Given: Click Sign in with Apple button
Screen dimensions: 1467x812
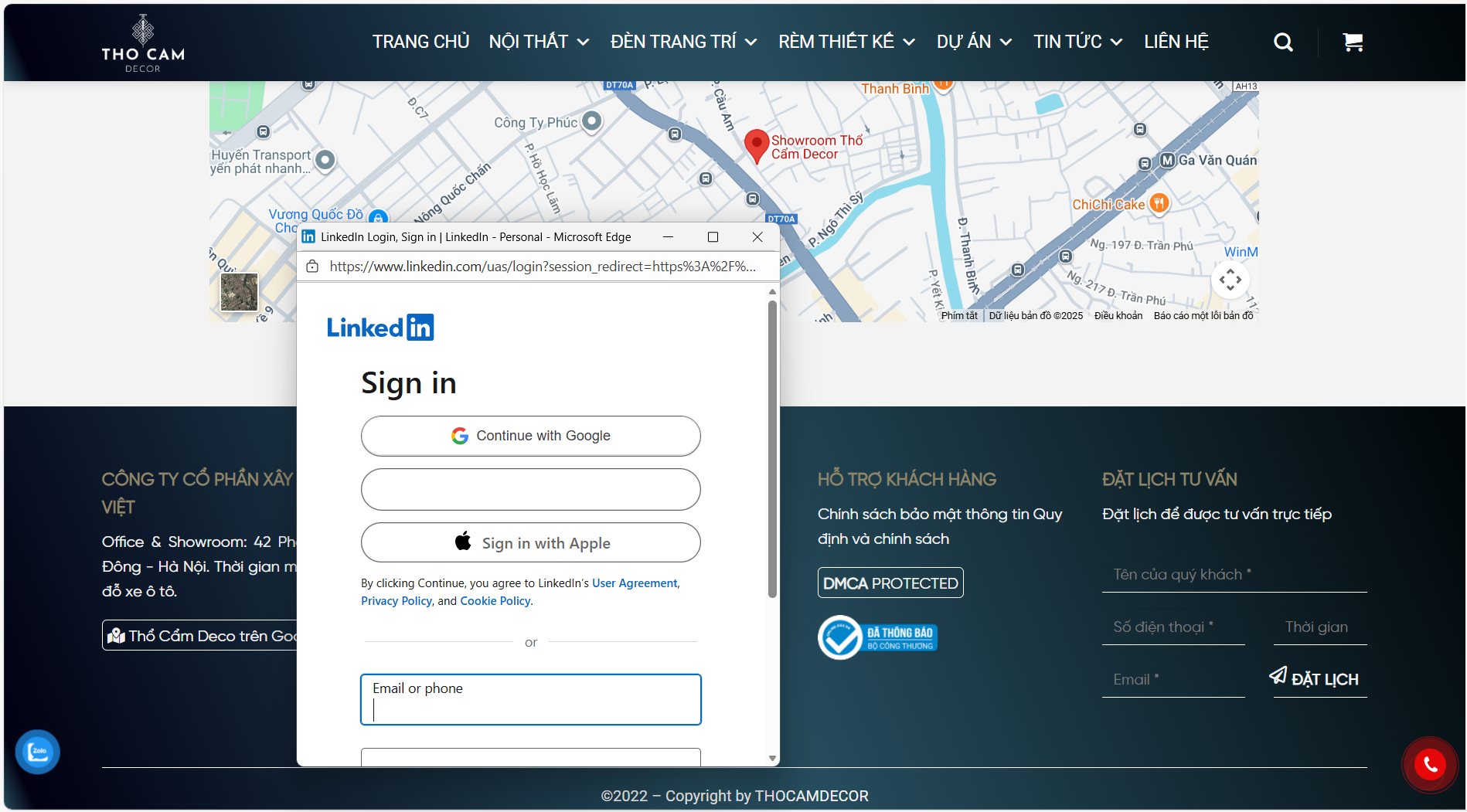Looking at the screenshot, I should click(531, 543).
